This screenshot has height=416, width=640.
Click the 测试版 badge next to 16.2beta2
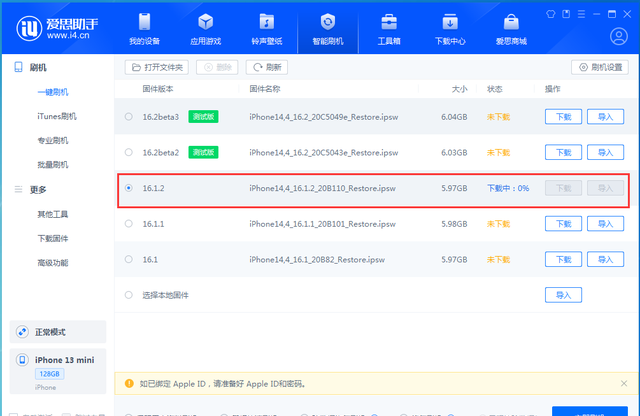(x=203, y=152)
